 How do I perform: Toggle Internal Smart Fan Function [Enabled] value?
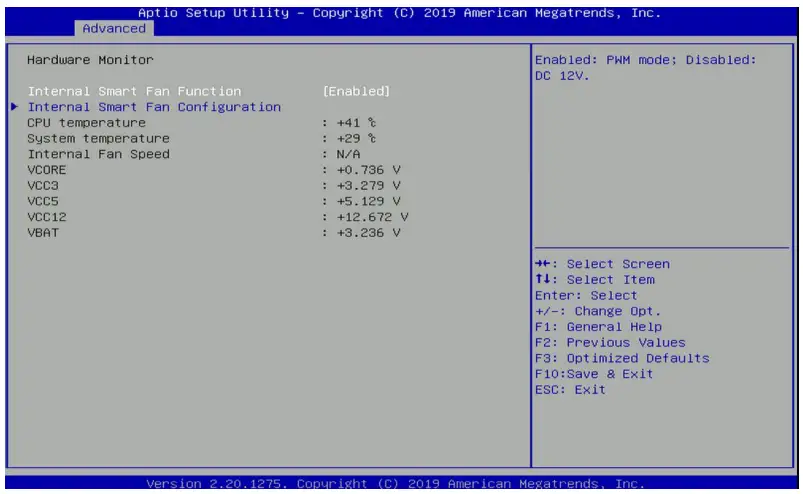pos(356,91)
